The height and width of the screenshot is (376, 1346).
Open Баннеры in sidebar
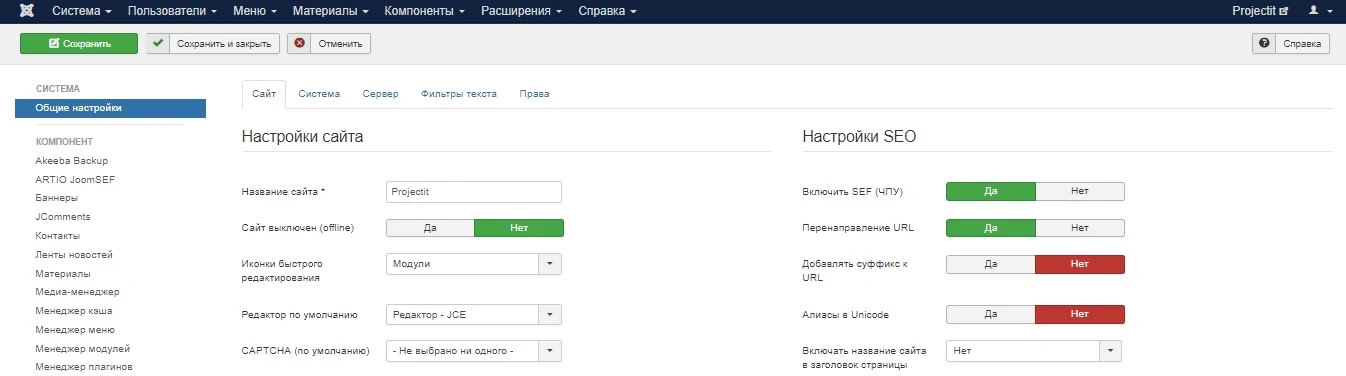pyautogui.click(x=56, y=198)
